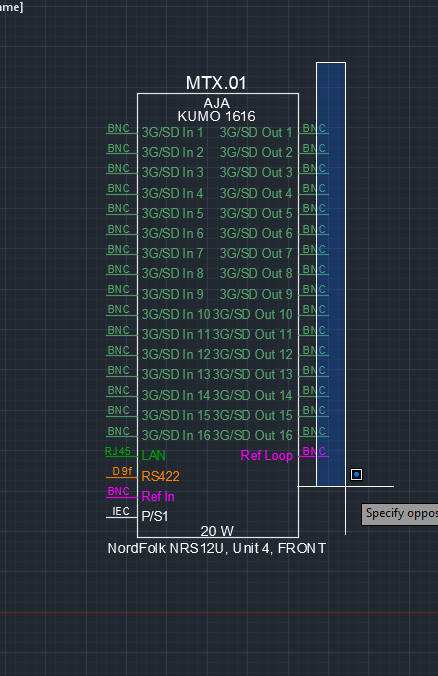
Task: Select the 3G/SD Out 3 port label
Action: click(x=256, y=172)
